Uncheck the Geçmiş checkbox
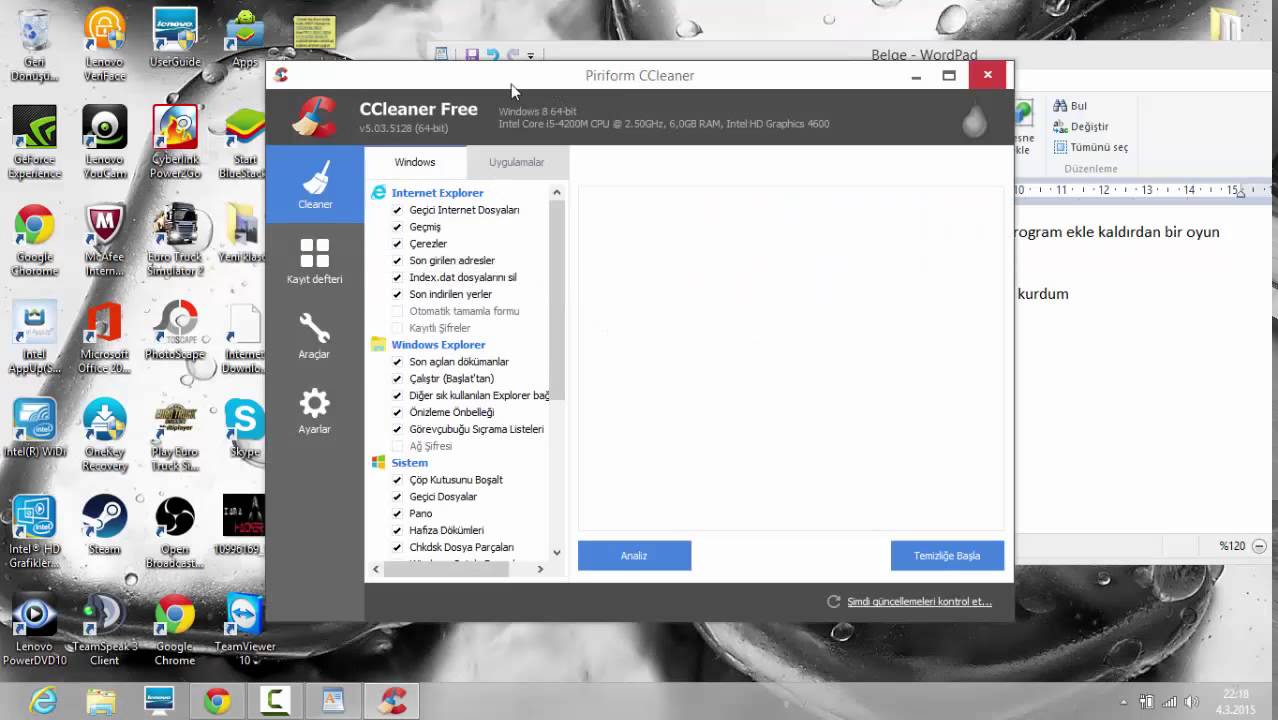The image size is (1278, 720). click(x=397, y=227)
